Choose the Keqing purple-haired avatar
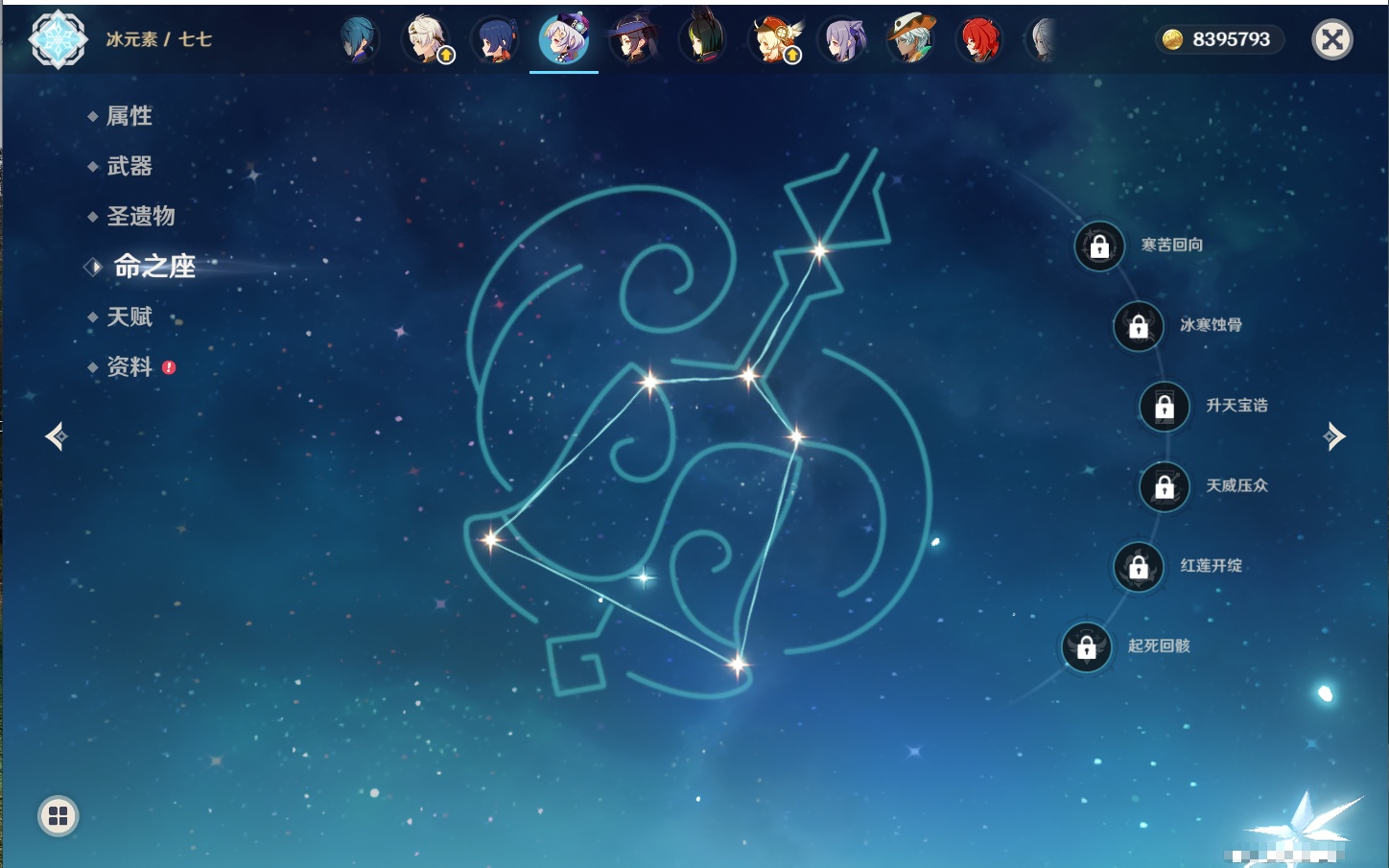Viewport: 1389px width, 868px height. (x=844, y=40)
